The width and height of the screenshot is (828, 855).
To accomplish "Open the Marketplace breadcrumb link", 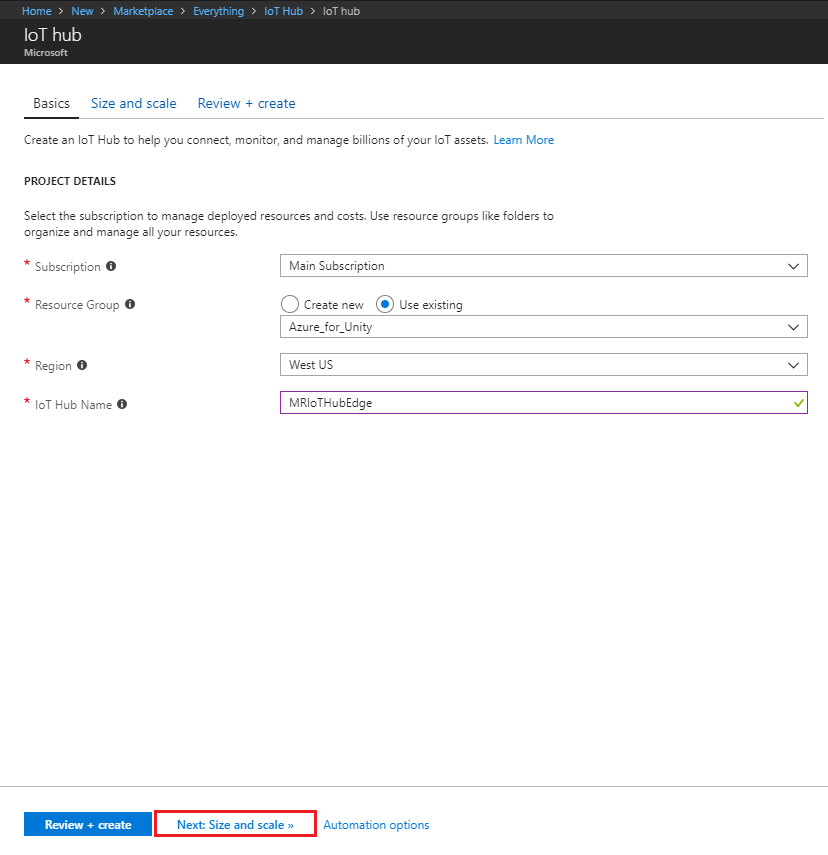I will pos(143,10).
